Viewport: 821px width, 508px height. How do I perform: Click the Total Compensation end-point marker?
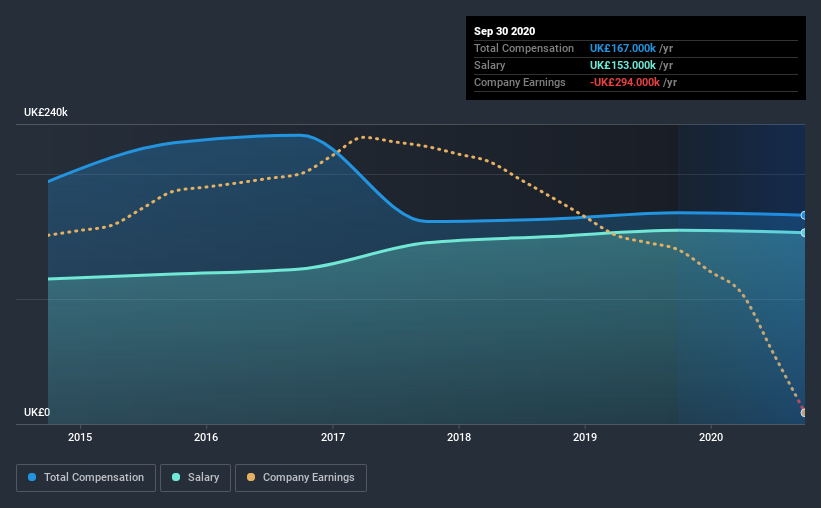pyautogui.click(x=803, y=215)
